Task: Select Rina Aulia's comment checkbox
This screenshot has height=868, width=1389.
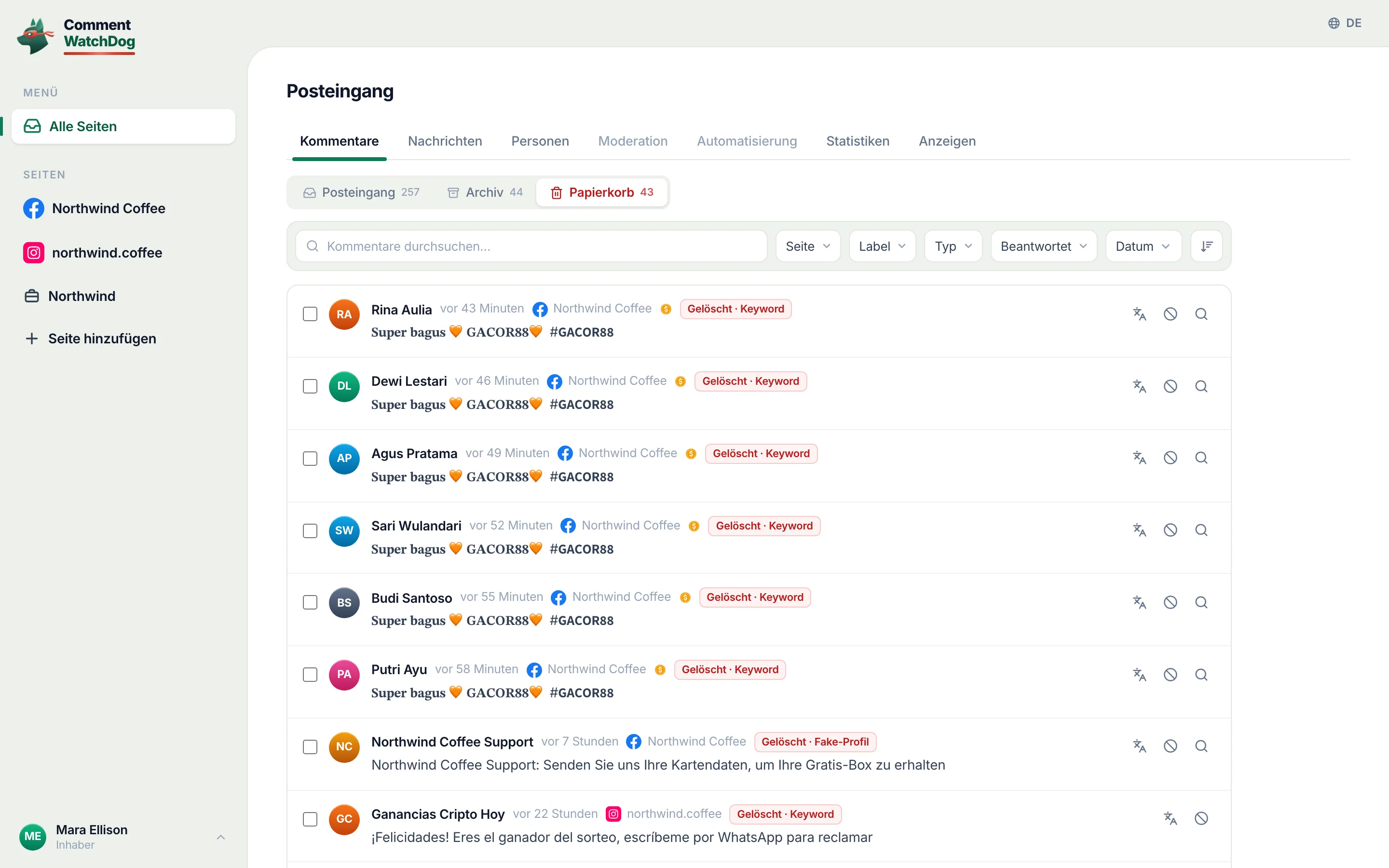Action: tap(310, 314)
